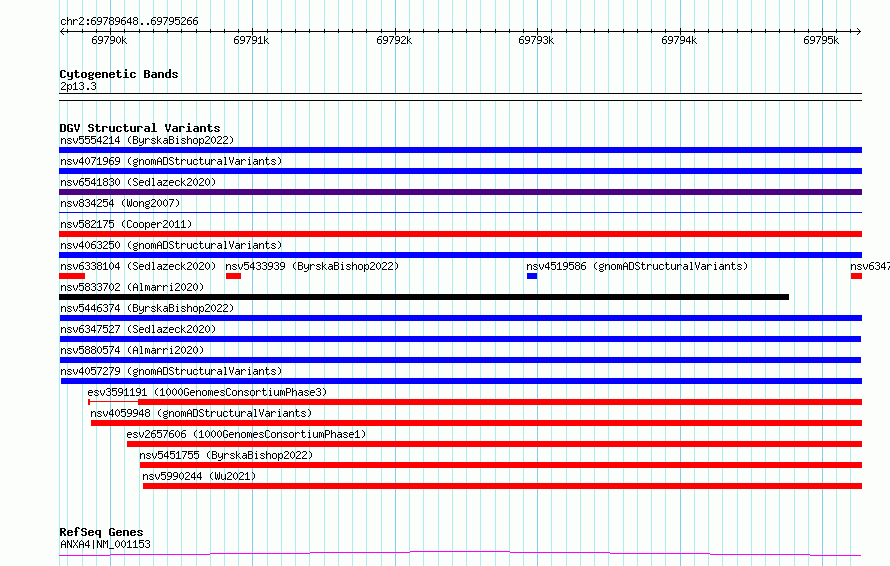
Task: Open the nsv5990244 (Wu2021) label
Action: (199, 476)
